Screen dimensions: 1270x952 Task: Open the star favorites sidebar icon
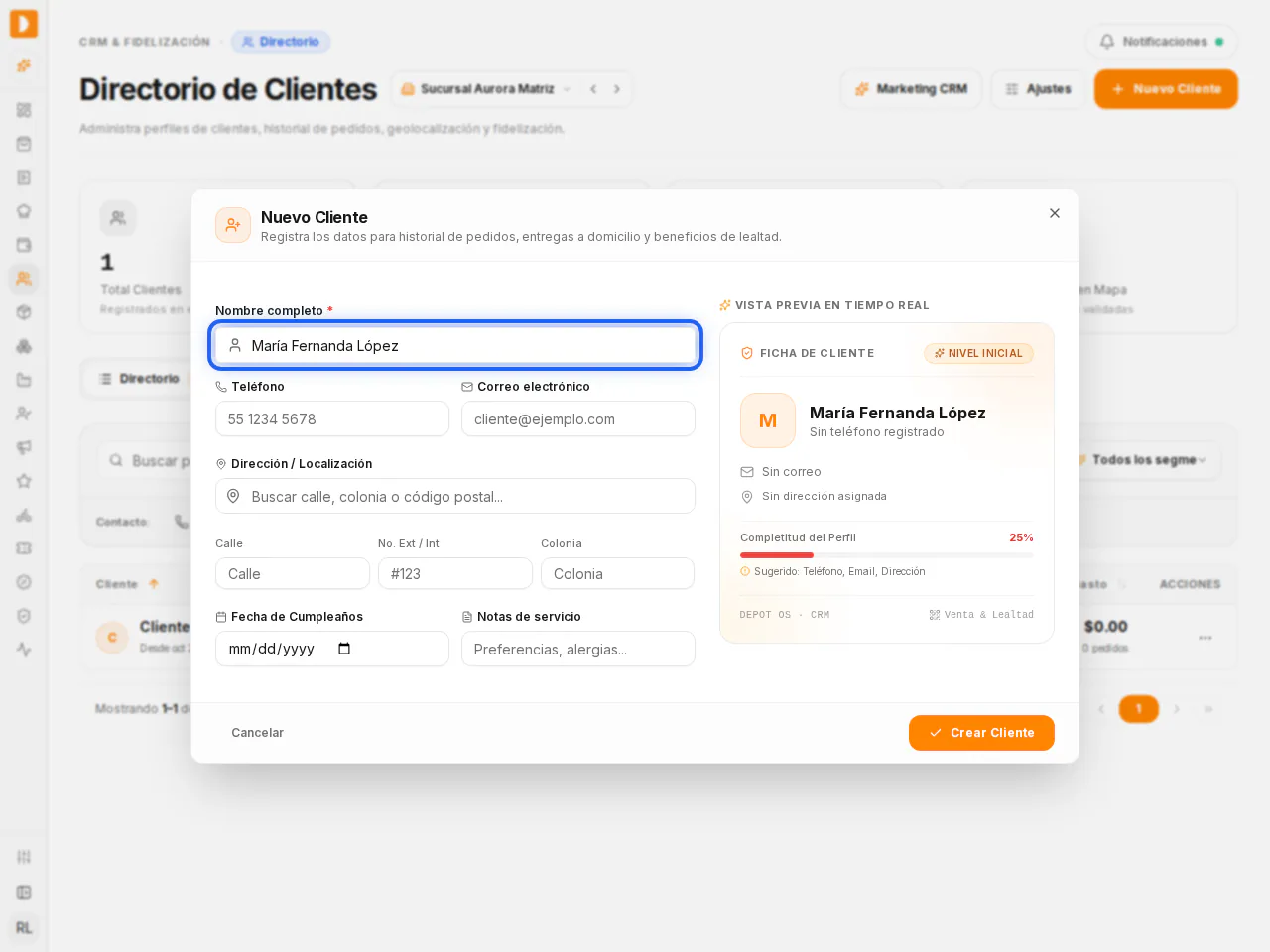tap(24, 481)
